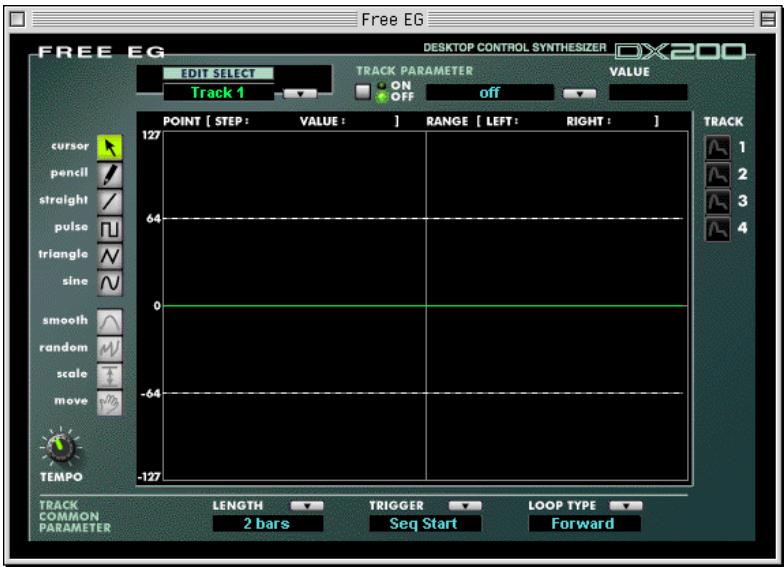Apply the smooth tool
Image resolution: width=784 pixels, height=567 pixels.
point(110,322)
